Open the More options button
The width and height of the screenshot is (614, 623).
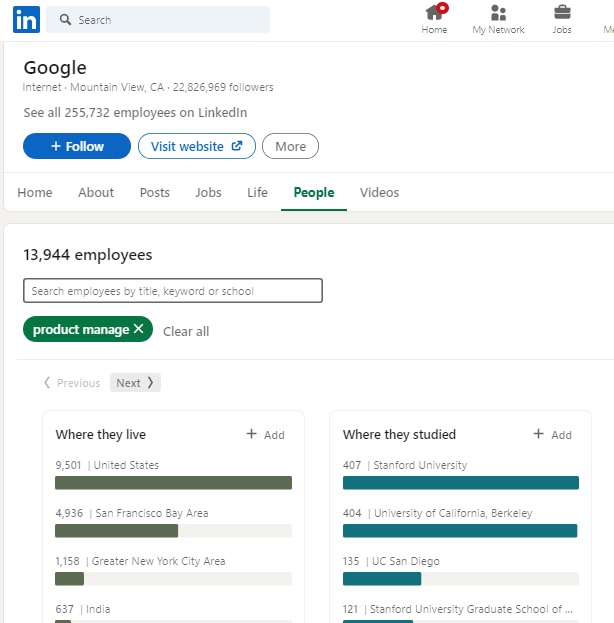(290, 146)
